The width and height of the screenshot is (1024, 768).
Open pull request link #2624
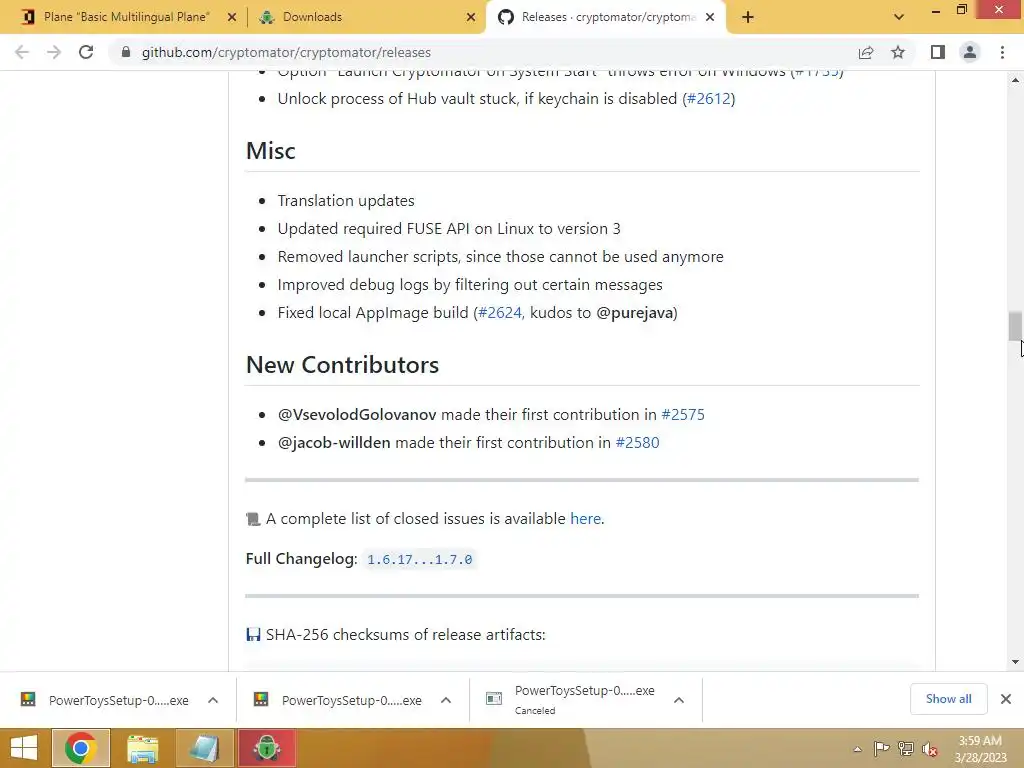pyautogui.click(x=500, y=313)
